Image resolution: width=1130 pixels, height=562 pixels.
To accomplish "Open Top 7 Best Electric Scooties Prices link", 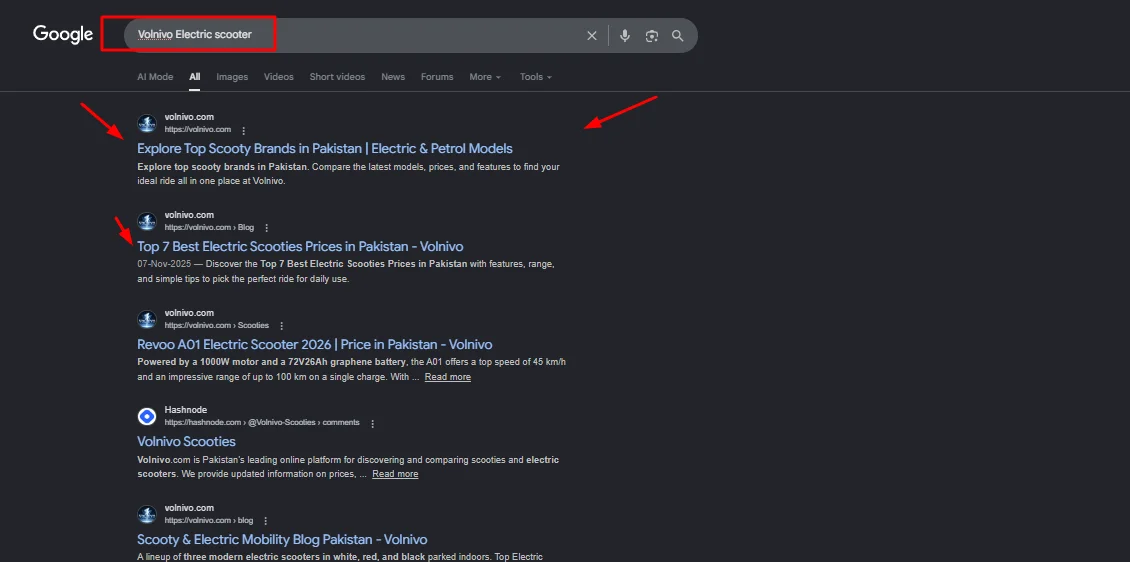I will (x=300, y=247).
